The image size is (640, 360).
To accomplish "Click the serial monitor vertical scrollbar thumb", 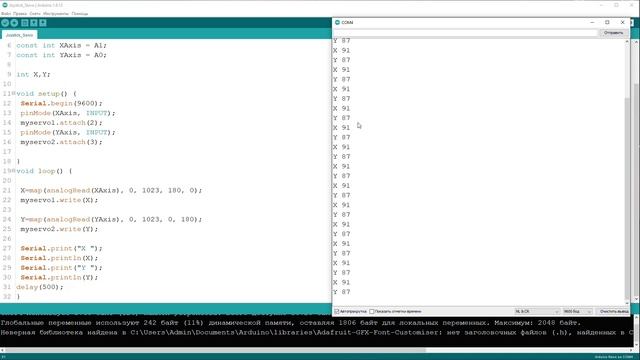I will point(627,198).
